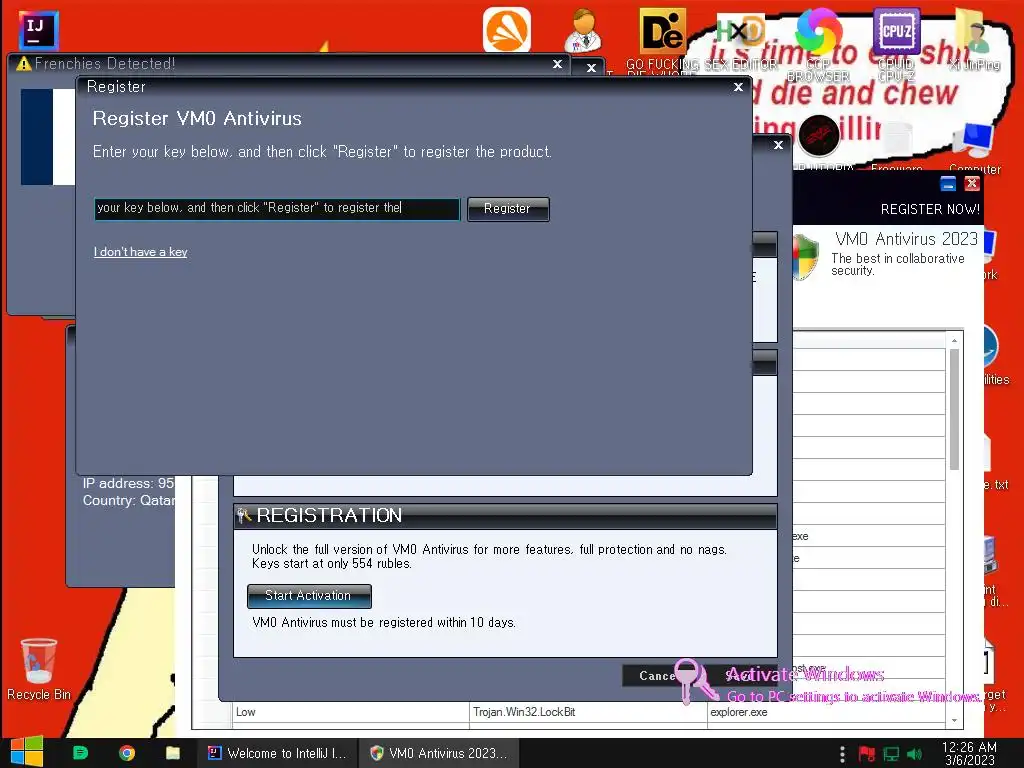Screen dimensions: 1024x768
Task: Close the Frenchies Detected! window
Action: pyautogui.click(x=557, y=64)
